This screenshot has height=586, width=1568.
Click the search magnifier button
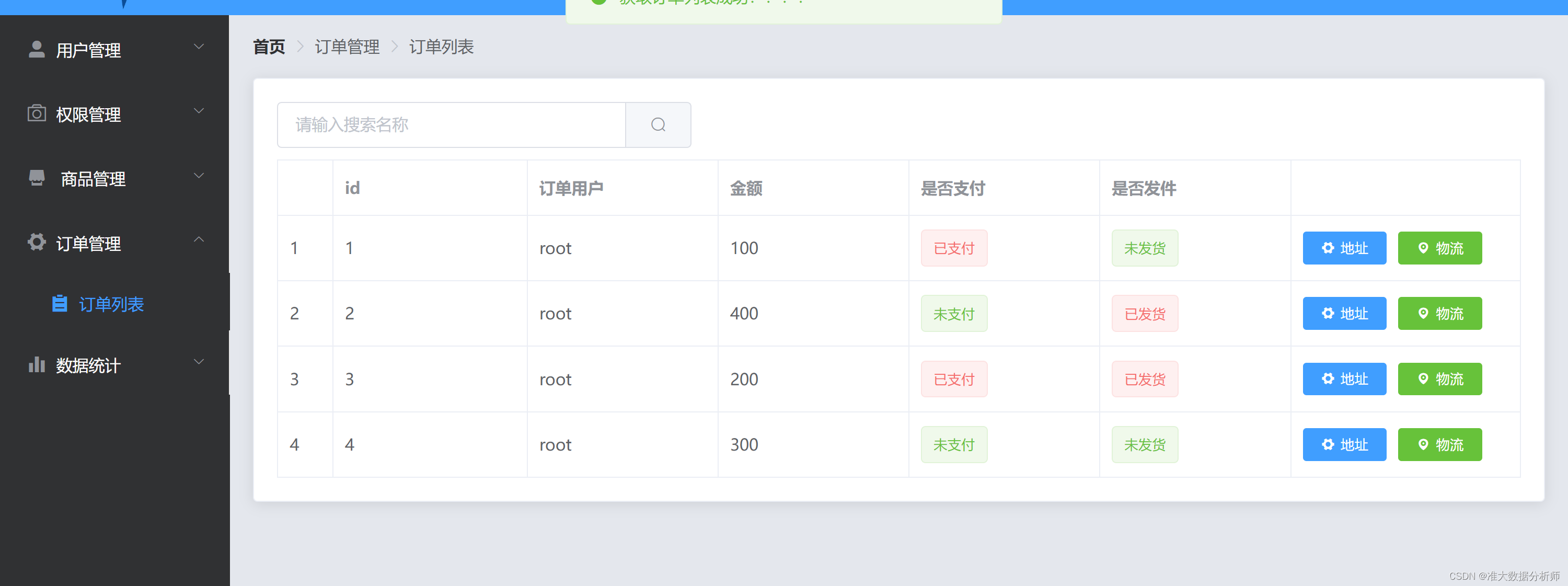658,125
